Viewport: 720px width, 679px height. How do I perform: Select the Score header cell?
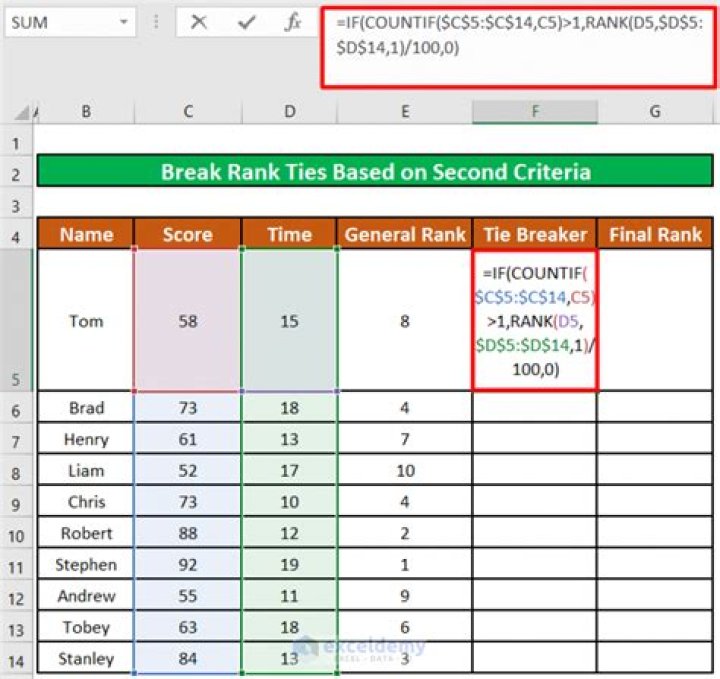coord(187,234)
